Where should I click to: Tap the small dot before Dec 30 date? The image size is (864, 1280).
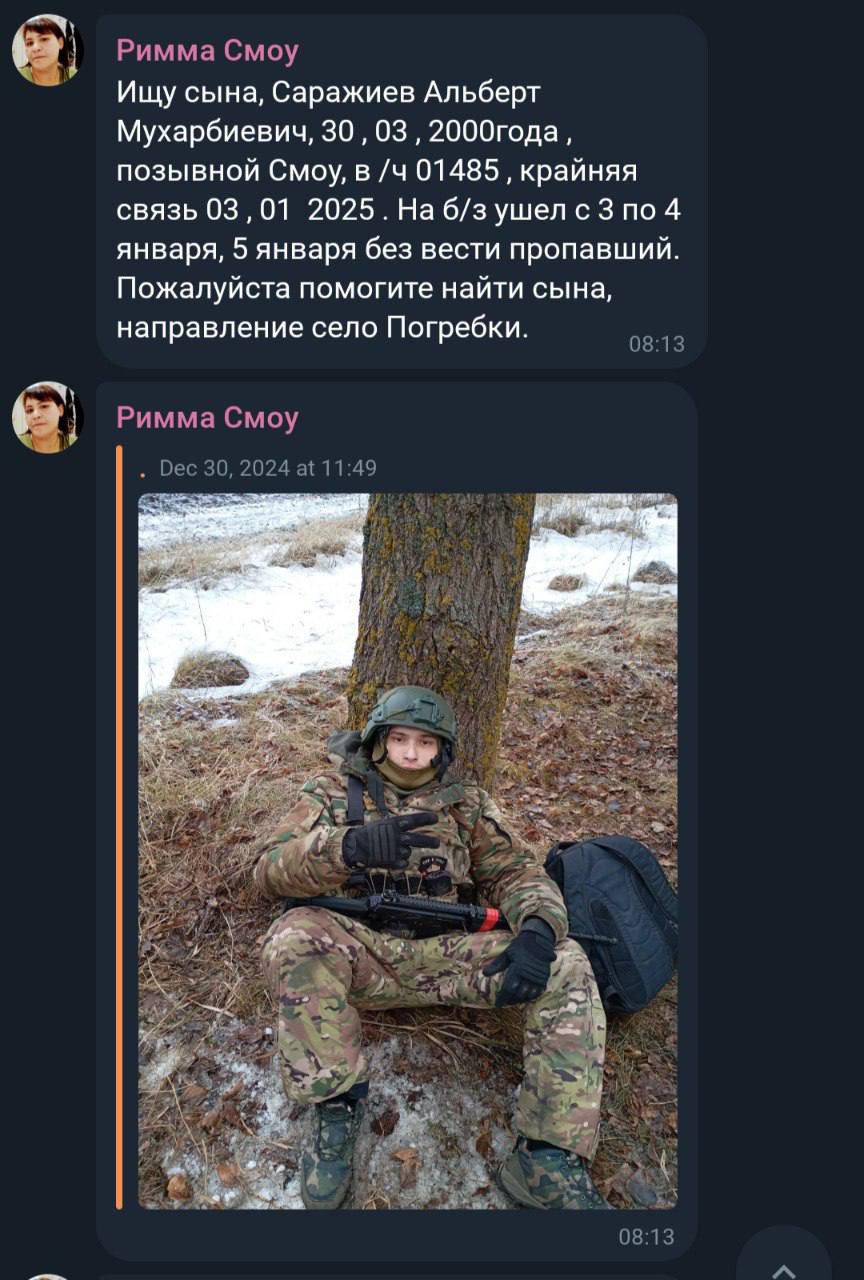pyautogui.click(x=142, y=474)
